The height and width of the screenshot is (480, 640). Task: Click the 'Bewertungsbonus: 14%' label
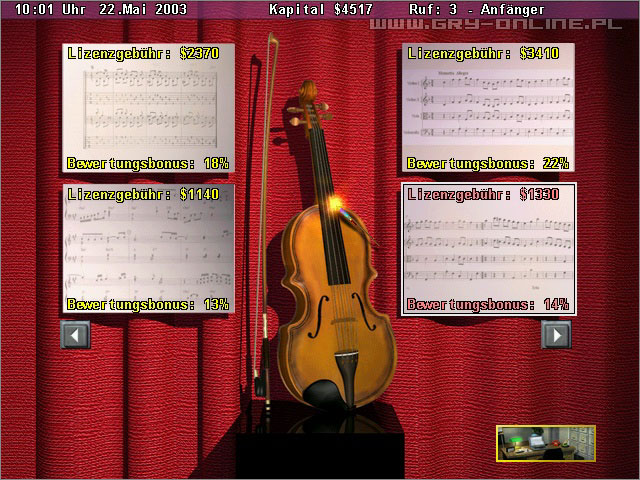coord(488,304)
